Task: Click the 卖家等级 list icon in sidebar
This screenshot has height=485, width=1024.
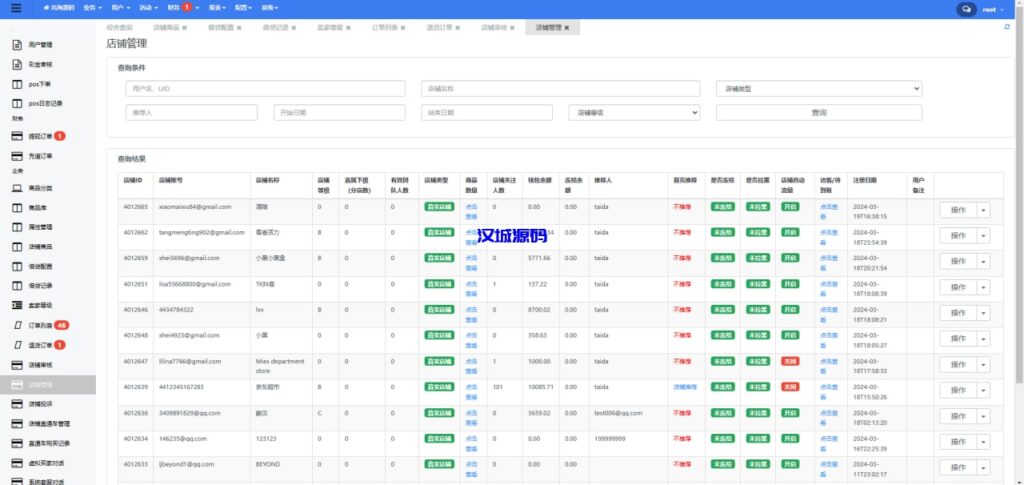Action: point(17,306)
